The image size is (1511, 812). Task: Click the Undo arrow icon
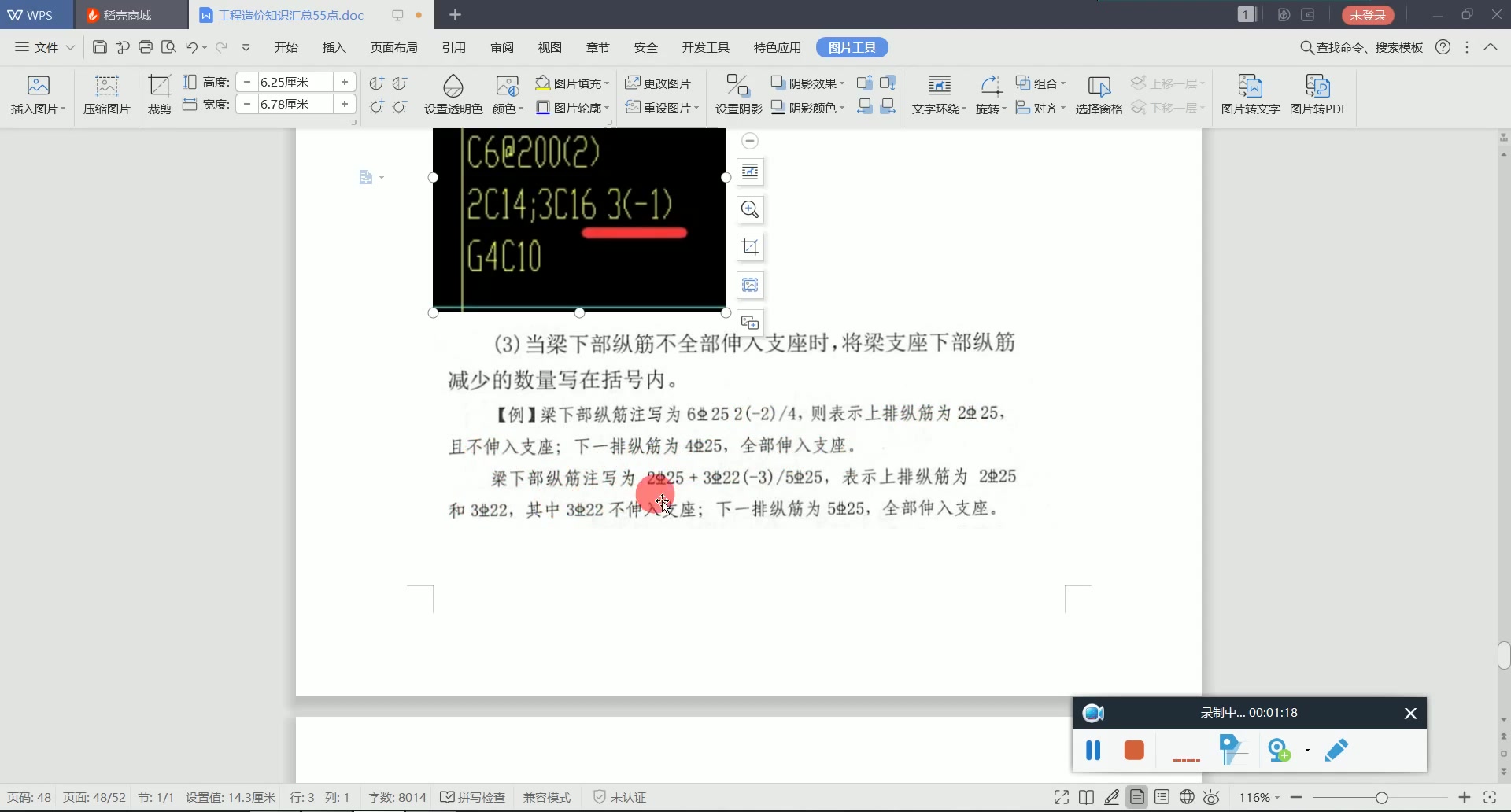tap(191, 47)
